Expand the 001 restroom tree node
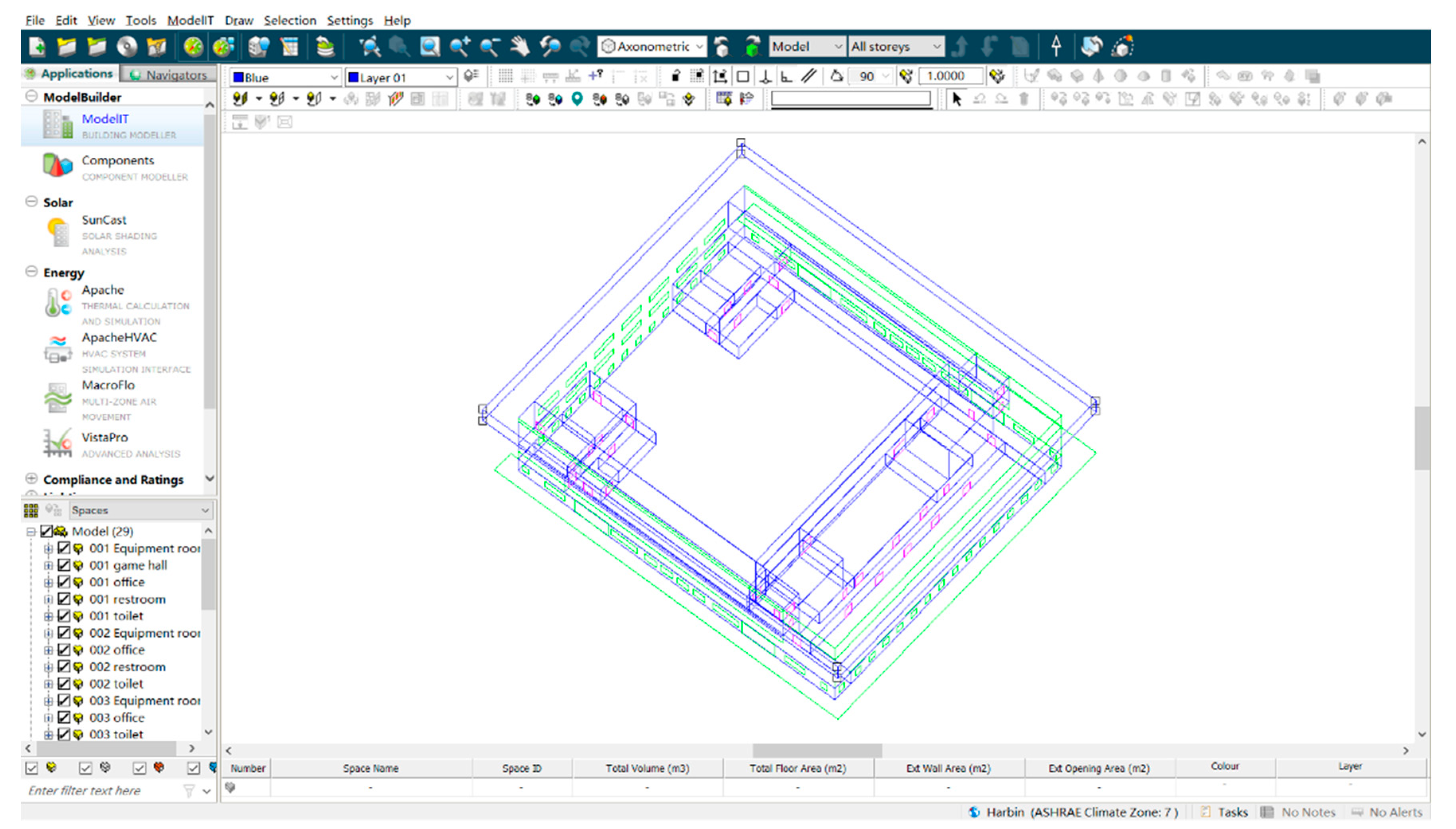Screen dimensions: 1456x829 tap(49, 600)
